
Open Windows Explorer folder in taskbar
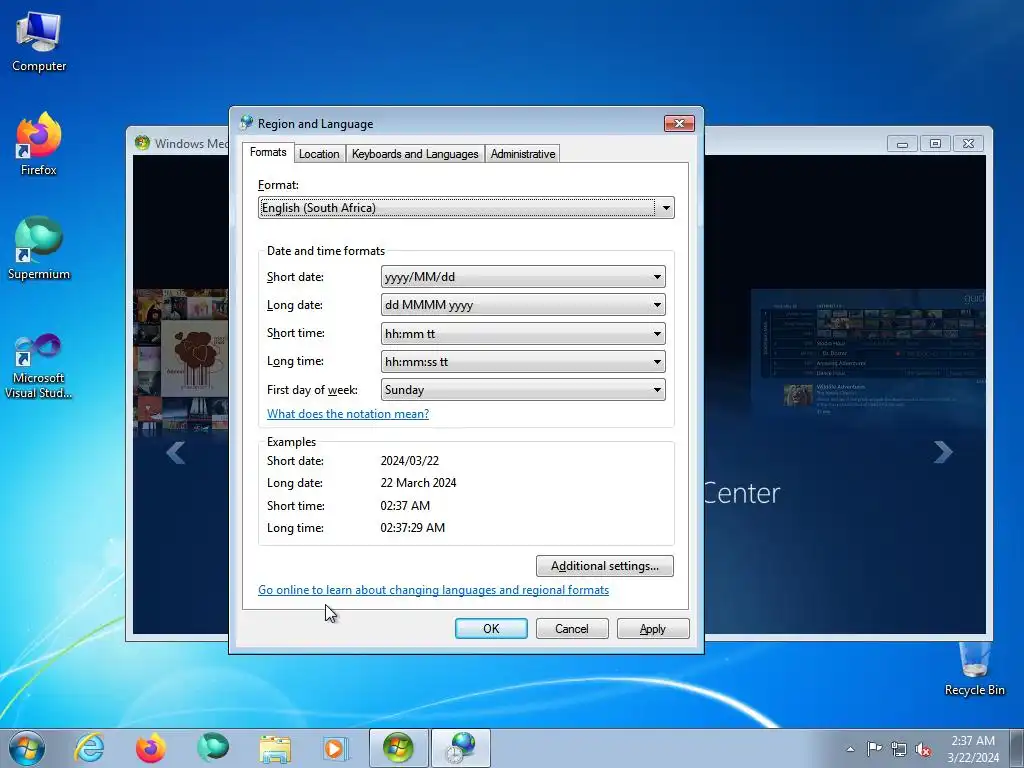point(275,748)
